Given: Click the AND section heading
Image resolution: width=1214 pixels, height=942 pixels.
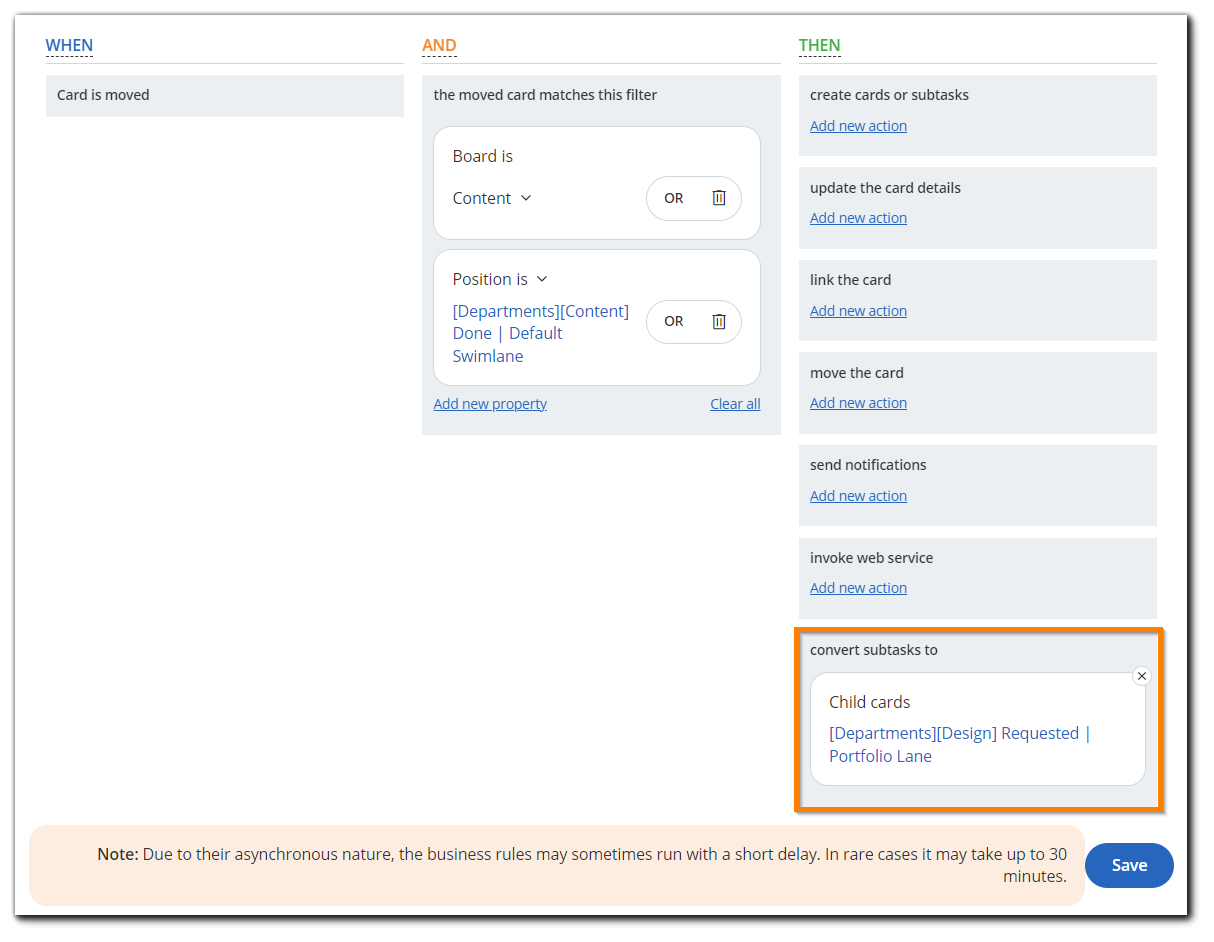Looking at the screenshot, I should [439, 45].
